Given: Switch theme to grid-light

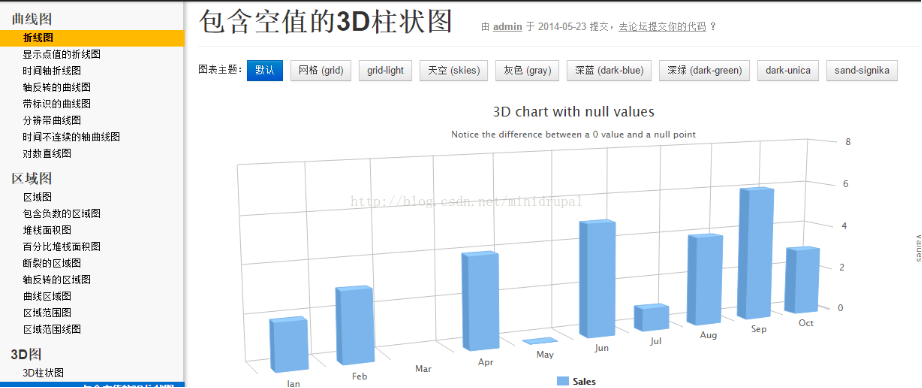Looking at the screenshot, I should pos(385,71).
